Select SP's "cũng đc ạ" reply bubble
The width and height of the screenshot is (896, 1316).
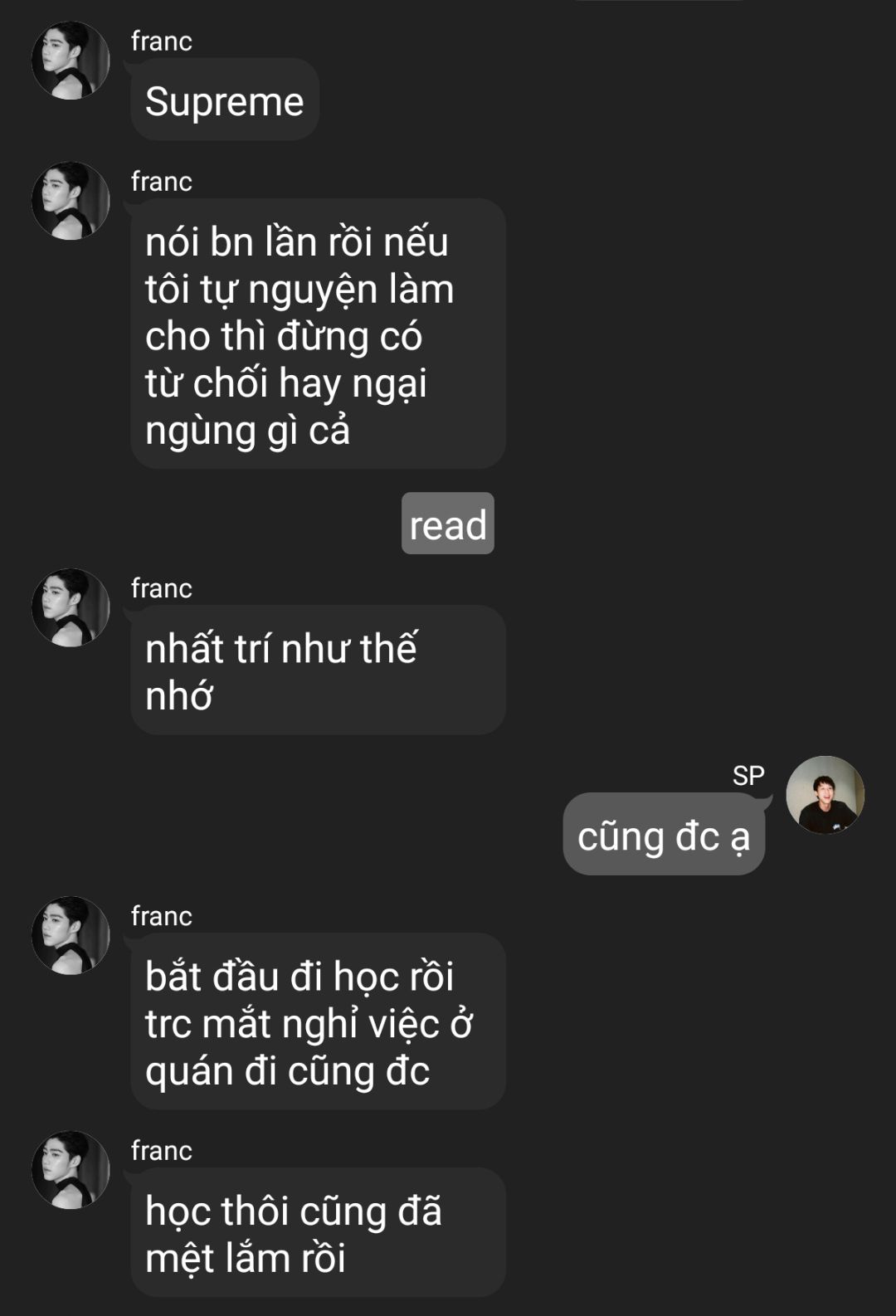point(664,834)
